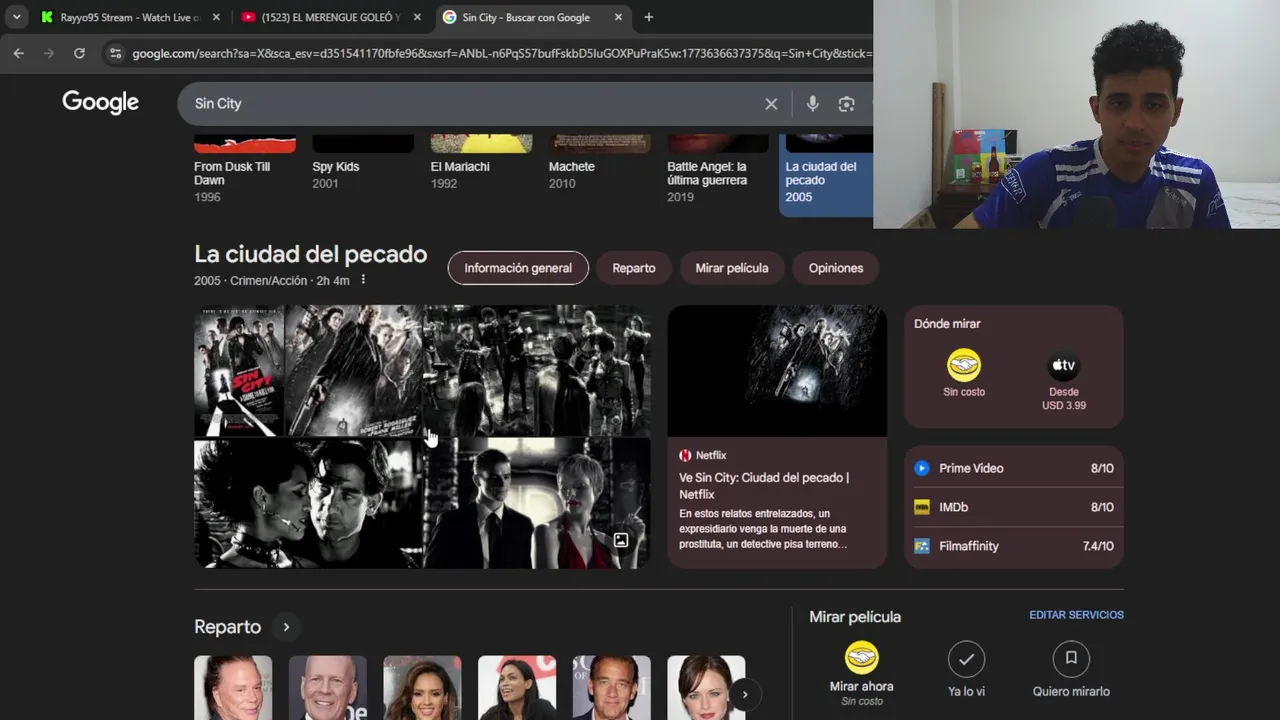Click the Prime Video play icon
Screen dimensions: 1280x720
click(922, 468)
